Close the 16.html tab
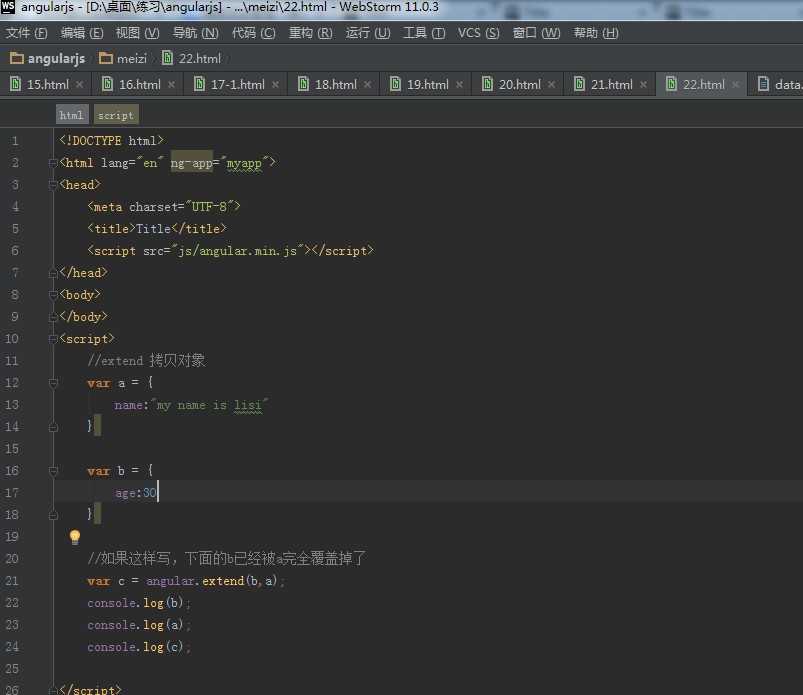Image resolution: width=803 pixels, height=695 pixels. 172,85
